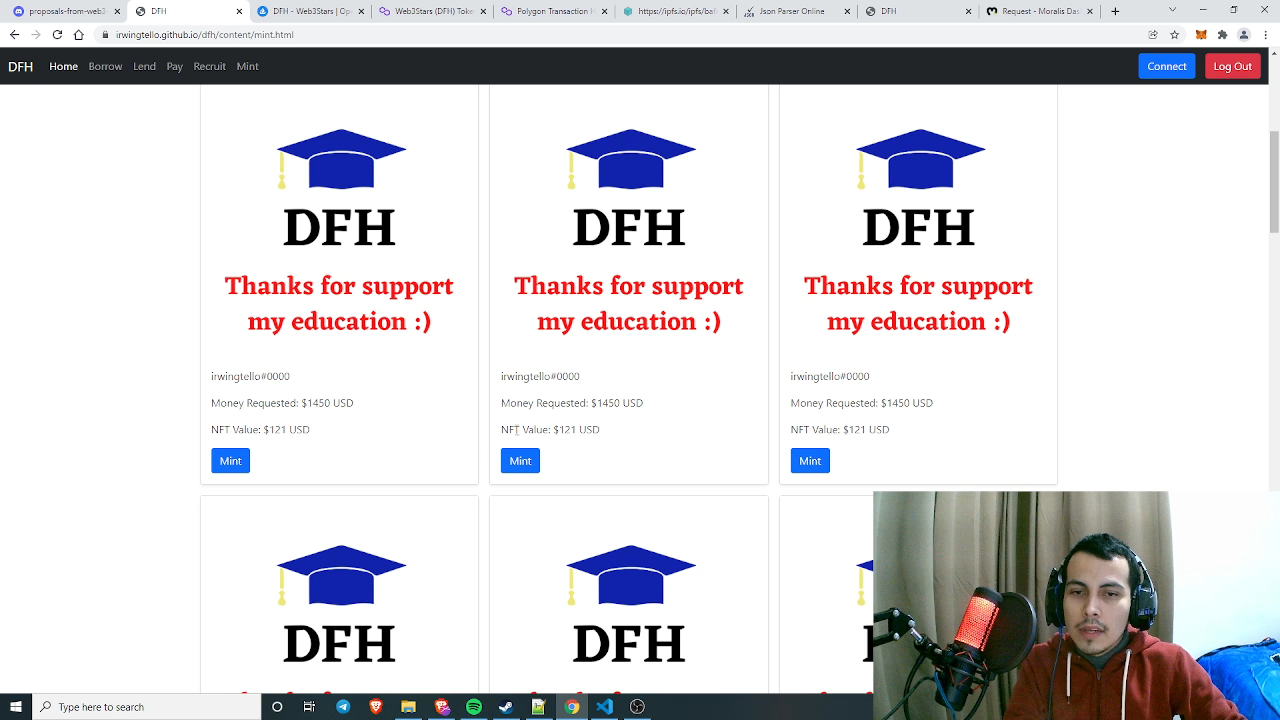This screenshot has height=720, width=1280.
Task: Go to Home nav link
Action: coord(63,66)
